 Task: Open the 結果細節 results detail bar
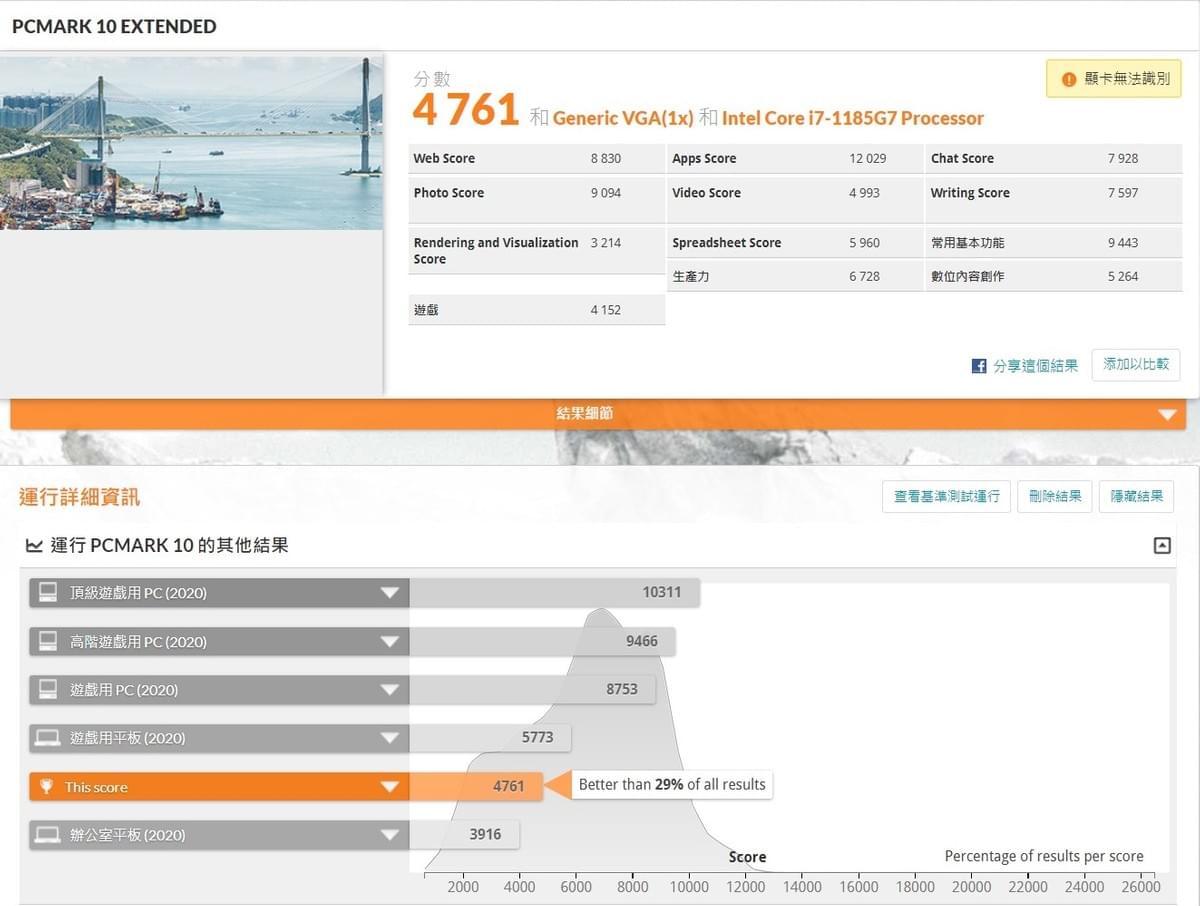coord(598,414)
